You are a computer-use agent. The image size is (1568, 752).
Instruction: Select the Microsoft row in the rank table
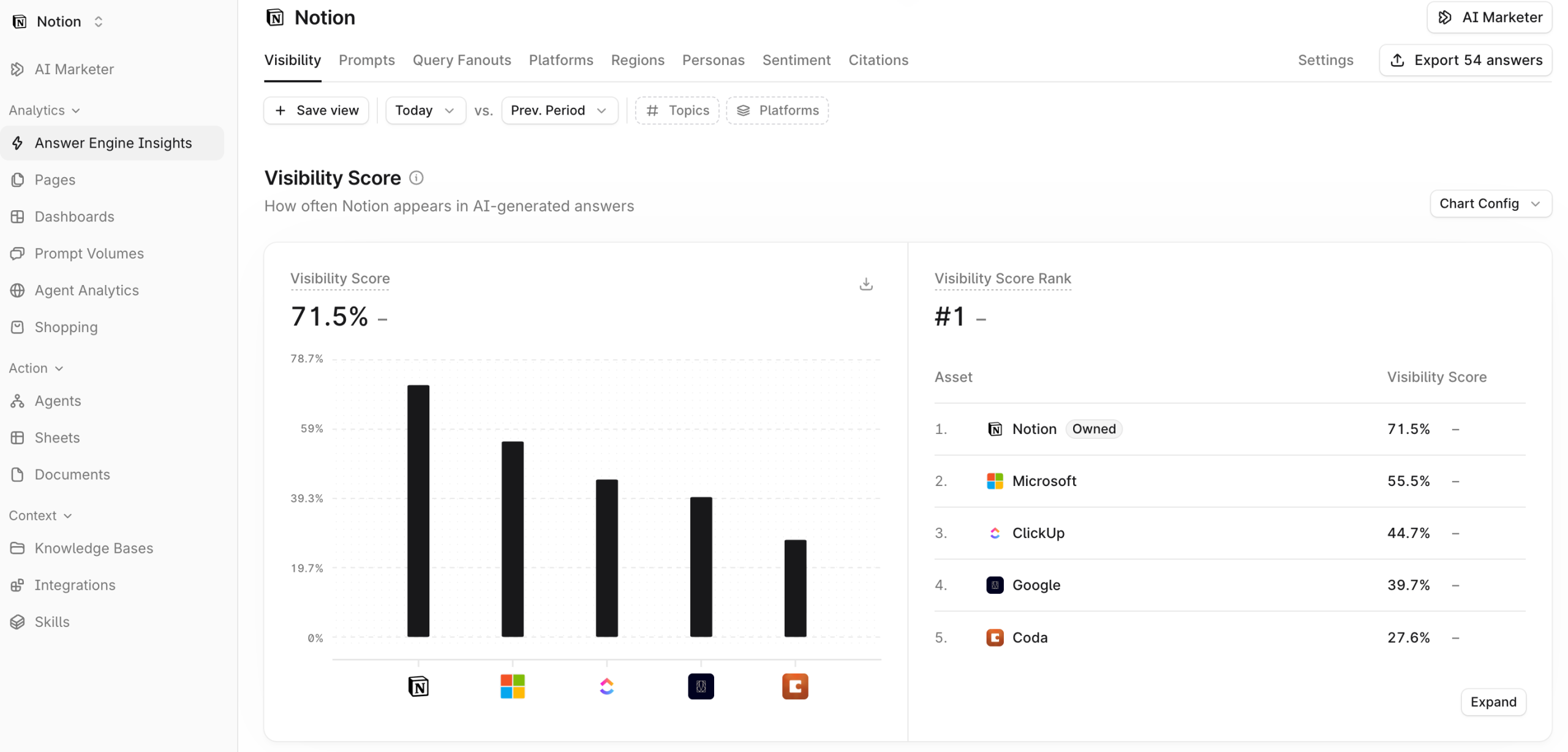[1230, 481]
